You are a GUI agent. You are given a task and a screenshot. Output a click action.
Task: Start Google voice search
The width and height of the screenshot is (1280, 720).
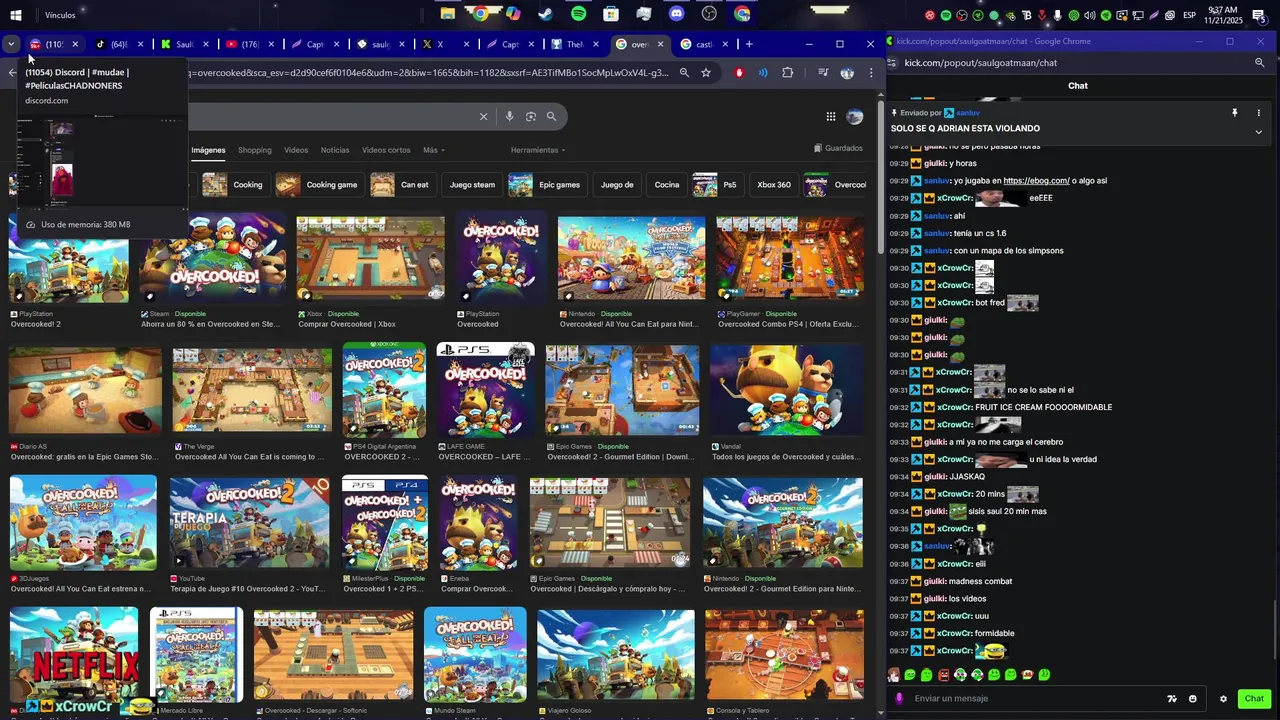tap(509, 117)
